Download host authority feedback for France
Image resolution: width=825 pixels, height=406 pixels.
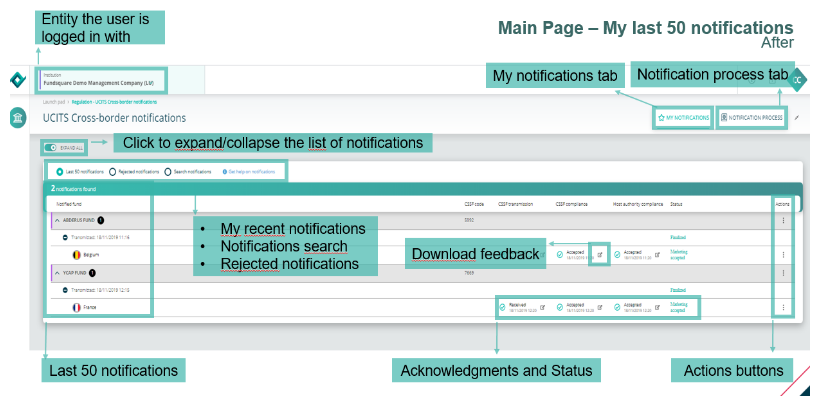pyautogui.click(x=658, y=307)
